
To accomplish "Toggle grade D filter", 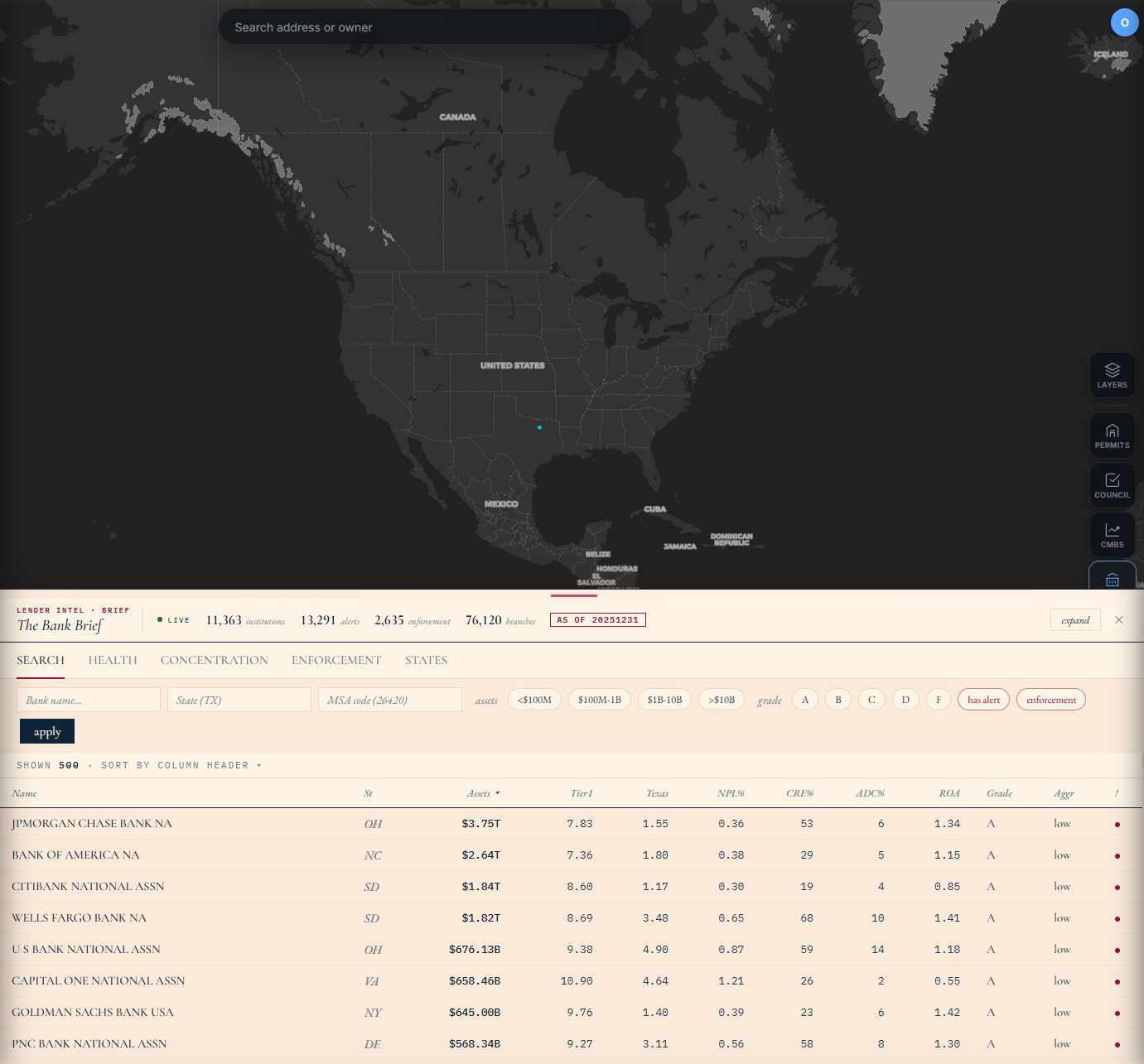I will tap(905, 700).
